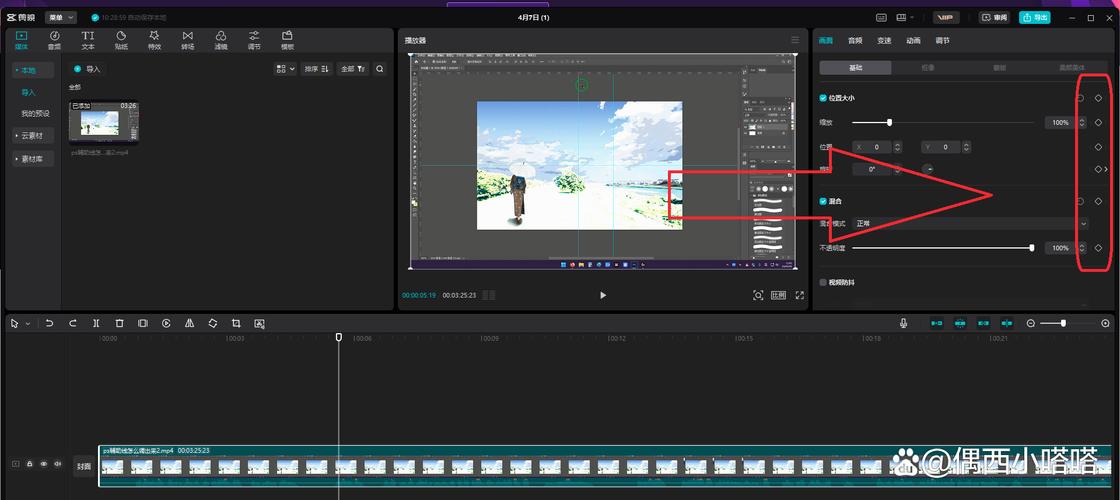Screen dimensions: 1120x500
Task: Toggle the track eye visibility icon
Action: (43, 464)
